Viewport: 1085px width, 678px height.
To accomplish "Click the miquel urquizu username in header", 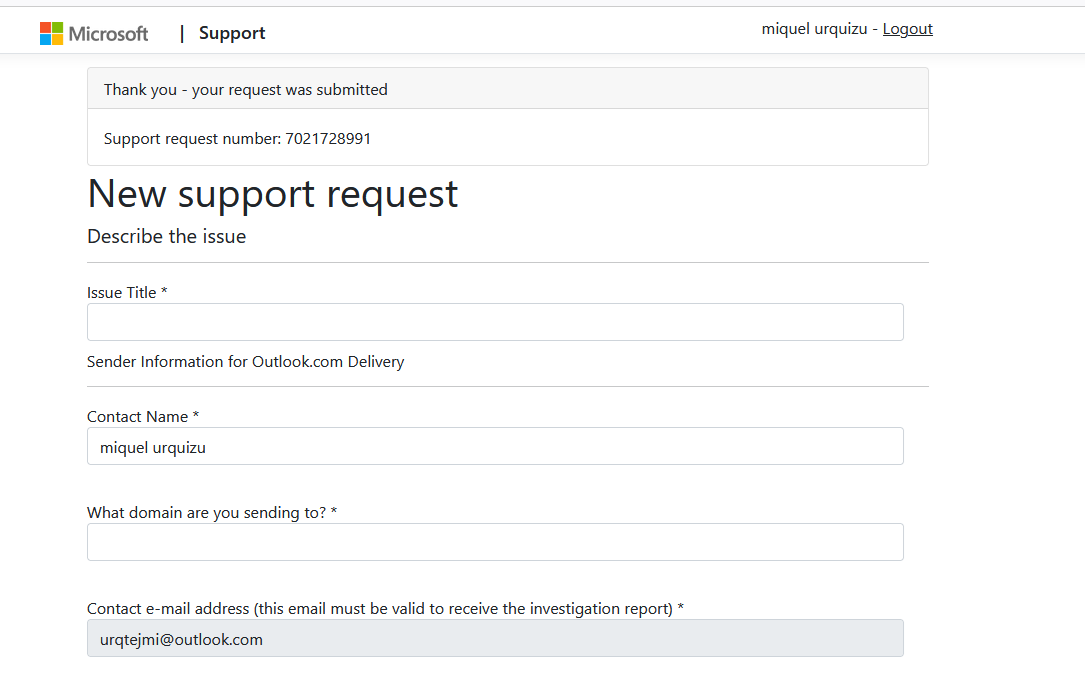I will pos(814,29).
